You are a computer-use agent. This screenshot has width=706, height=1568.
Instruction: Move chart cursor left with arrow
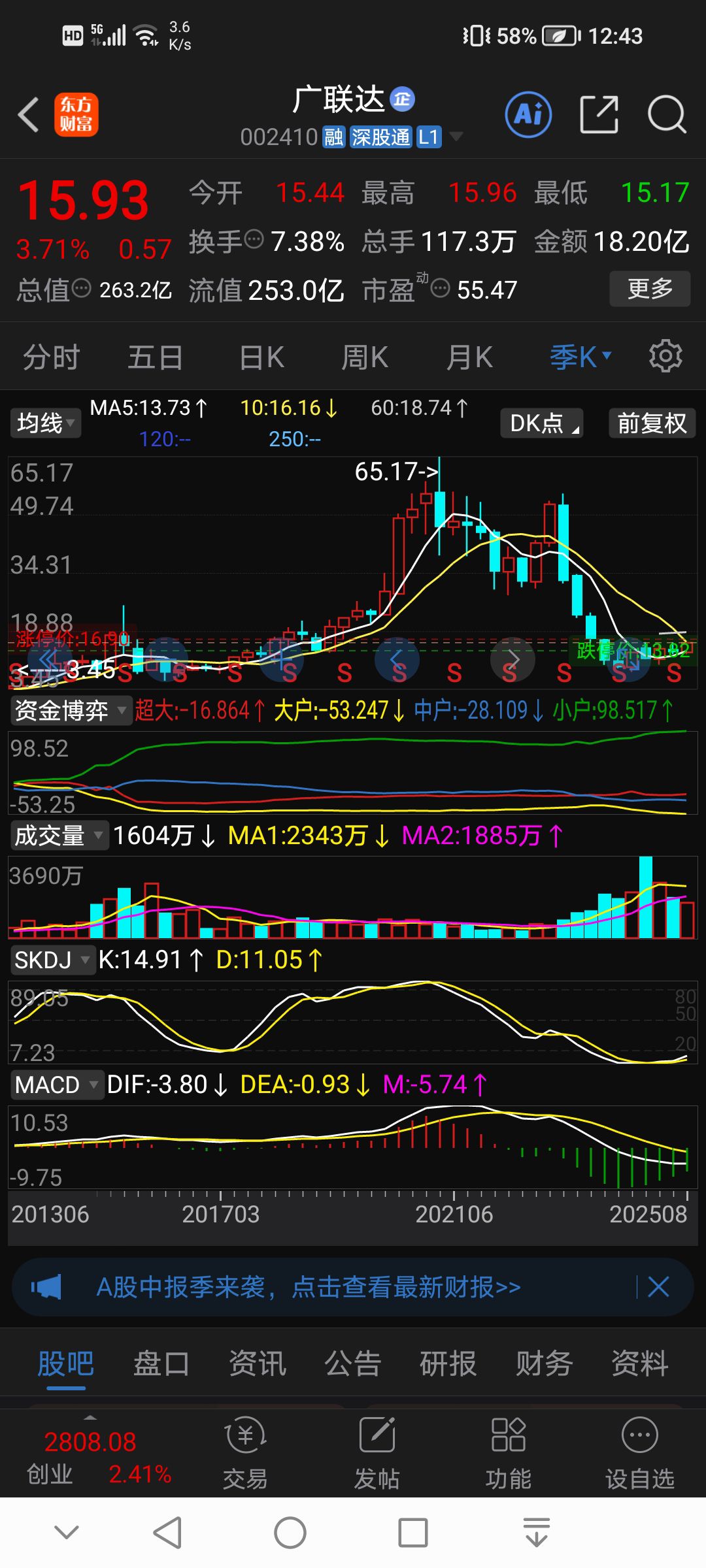pyautogui.click(x=397, y=660)
